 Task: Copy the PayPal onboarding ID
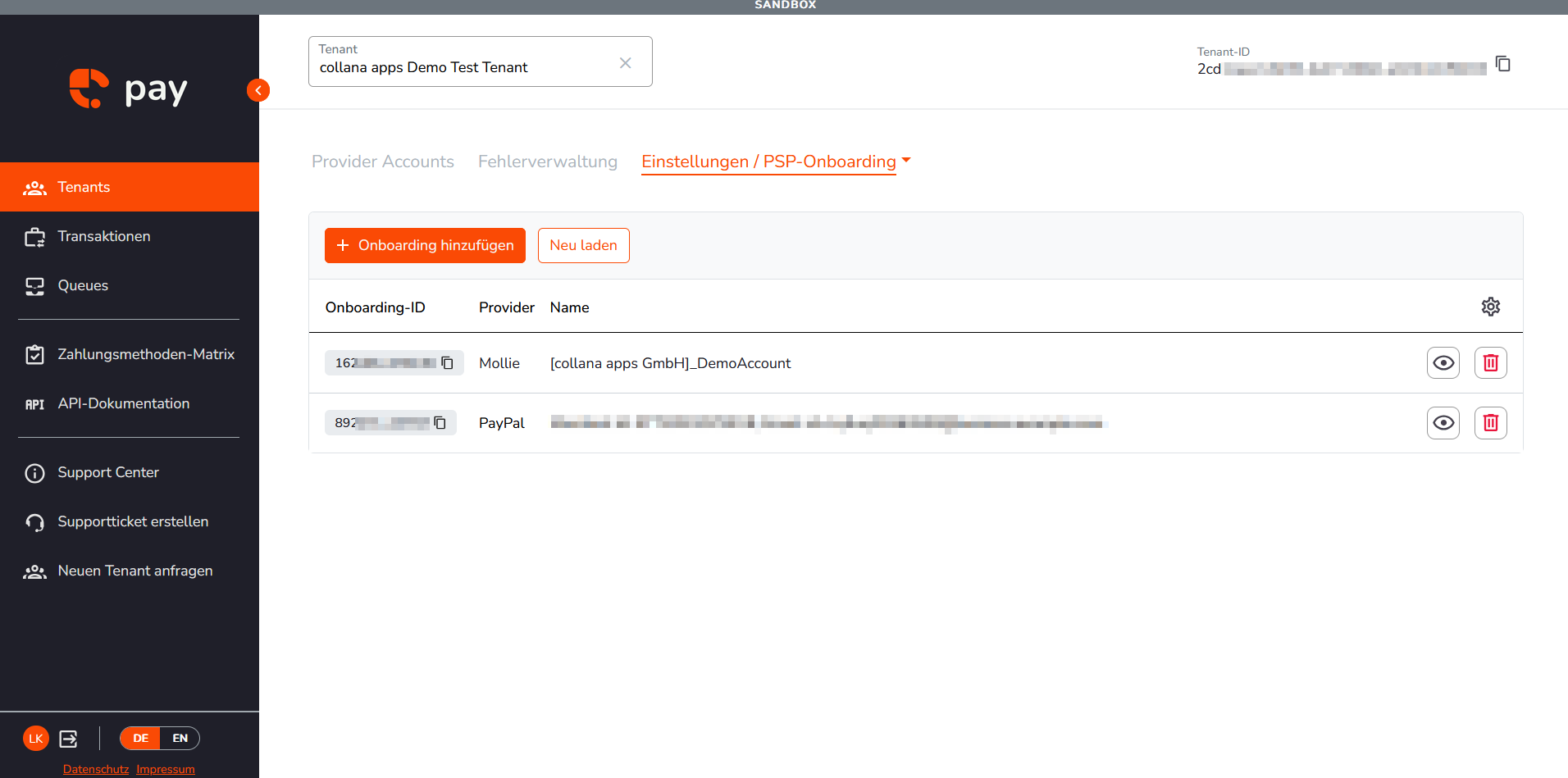click(x=440, y=423)
